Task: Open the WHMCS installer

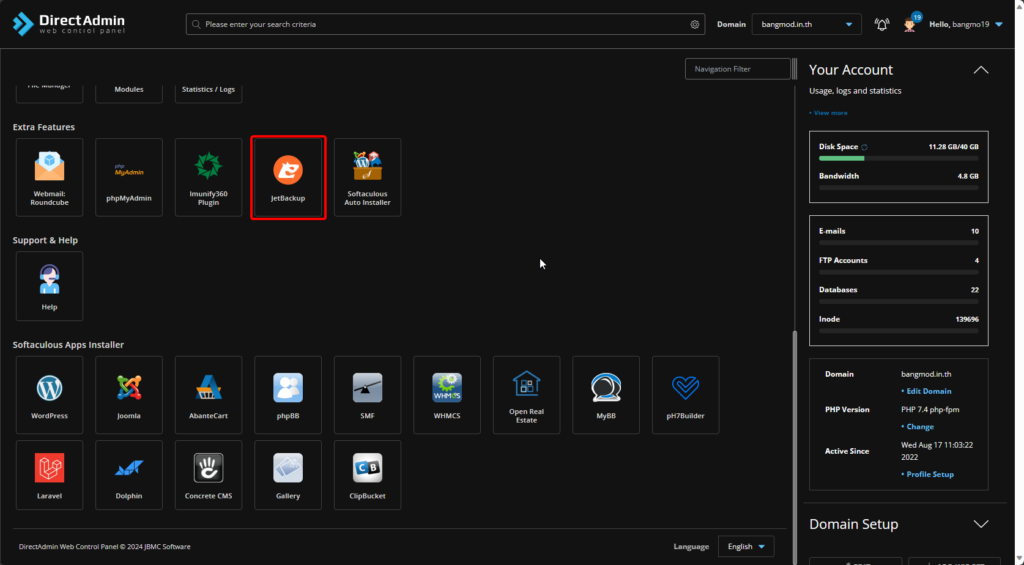Action: [x=446, y=394]
